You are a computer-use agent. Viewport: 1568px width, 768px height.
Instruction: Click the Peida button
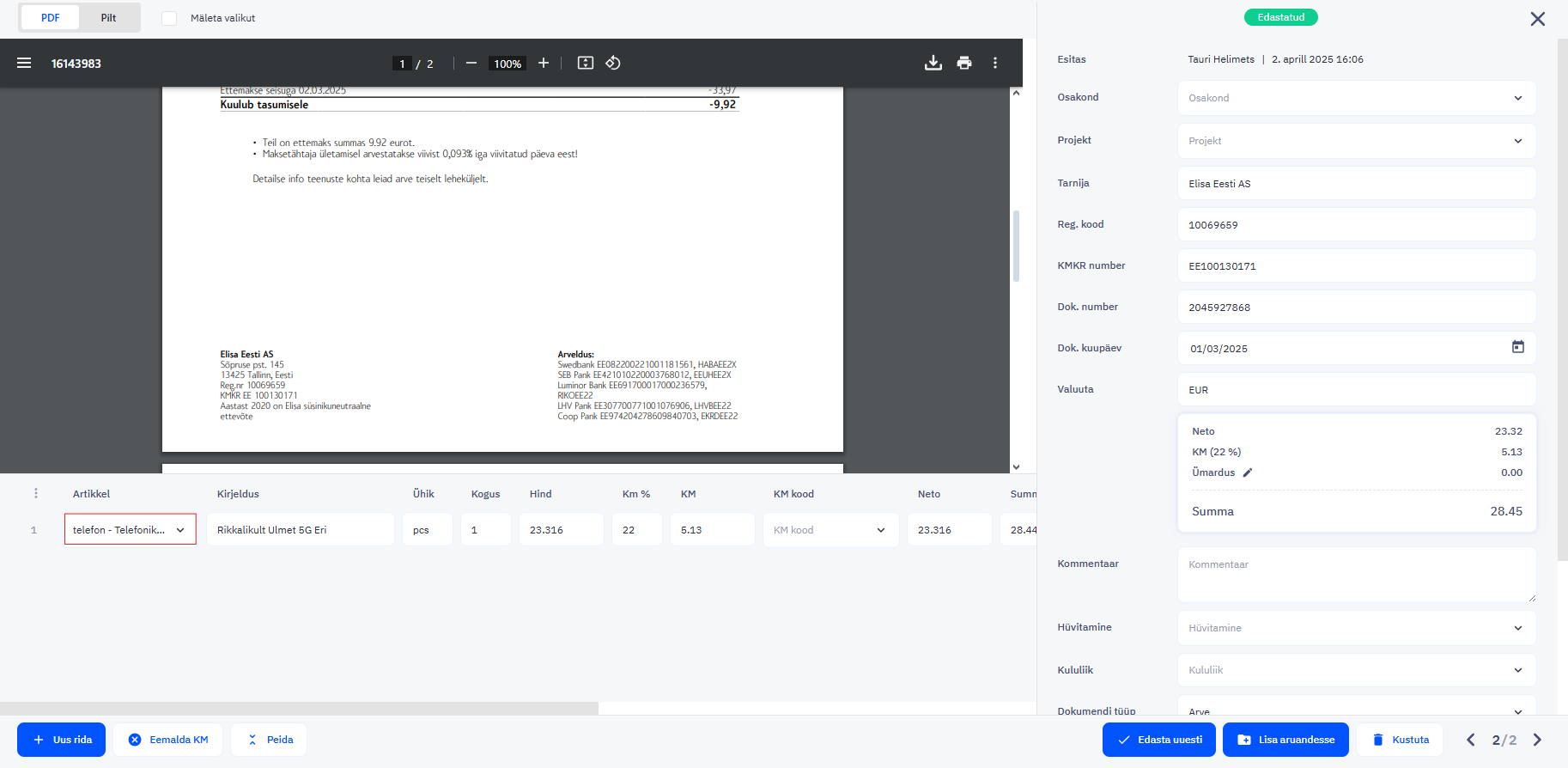pyautogui.click(x=269, y=740)
